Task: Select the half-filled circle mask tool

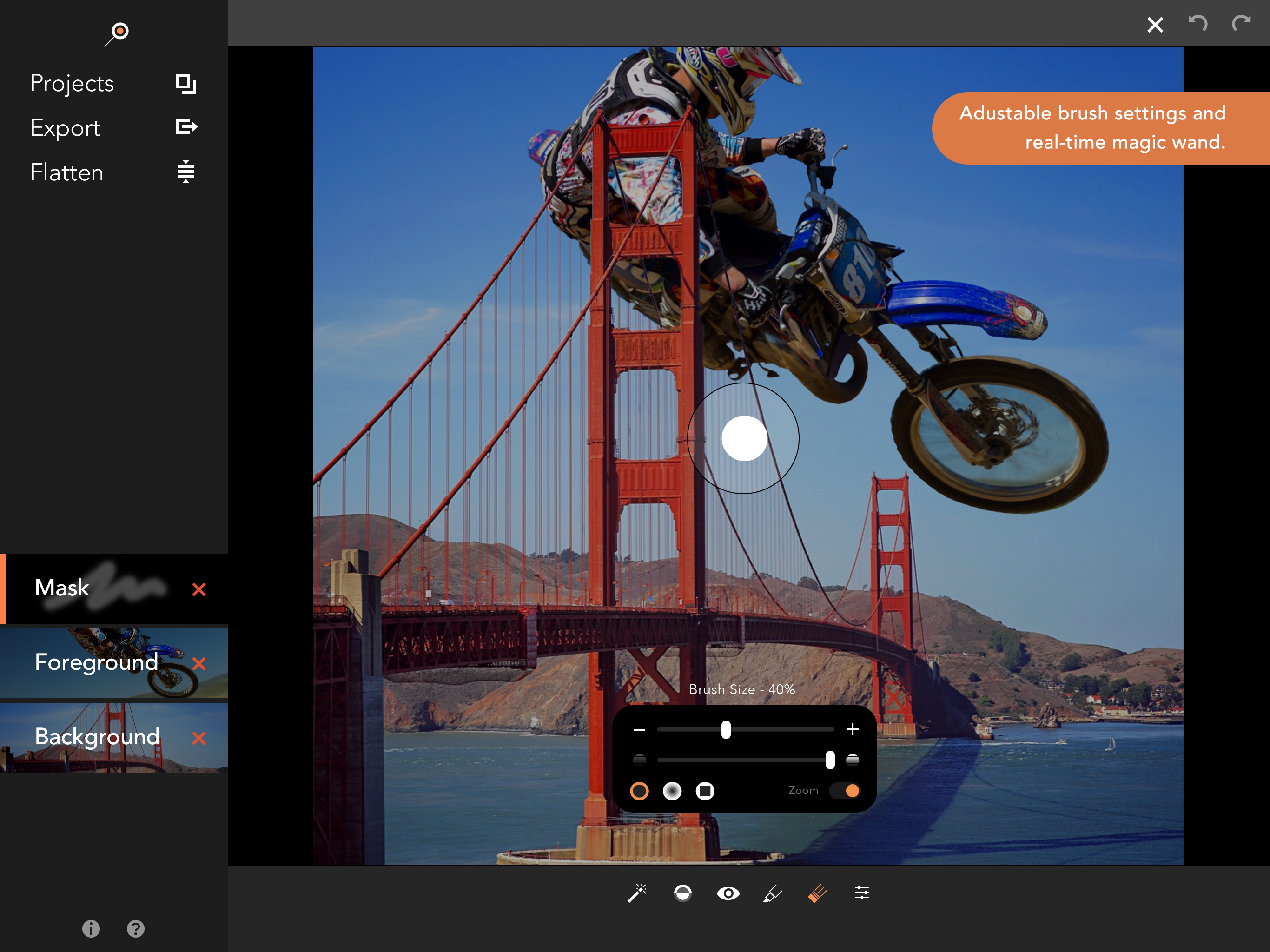Action: tap(683, 893)
